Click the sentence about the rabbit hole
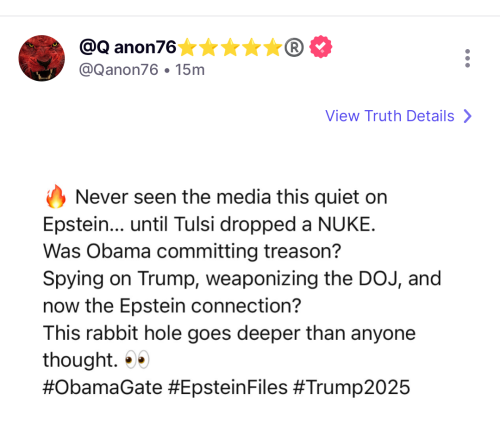Screen dimensions: 500x426 click(229, 346)
